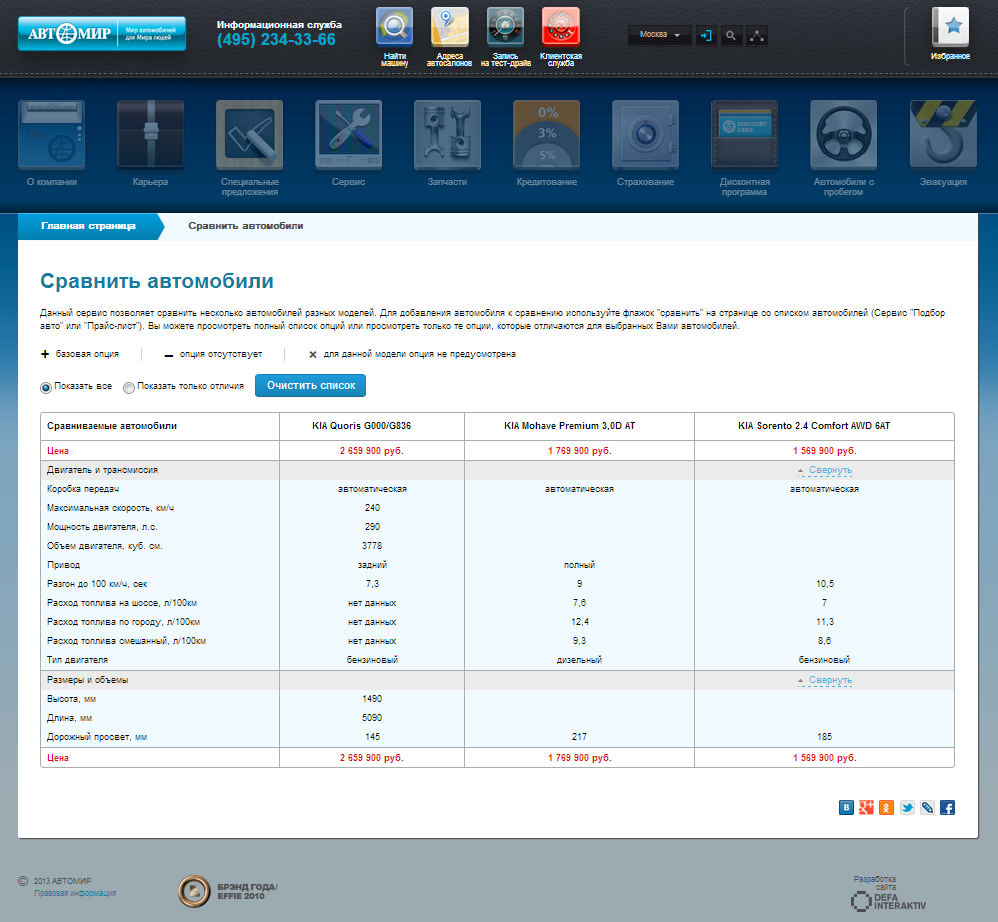Open the 'Избранное' star icon
This screenshot has width=998, height=922.
[950, 27]
